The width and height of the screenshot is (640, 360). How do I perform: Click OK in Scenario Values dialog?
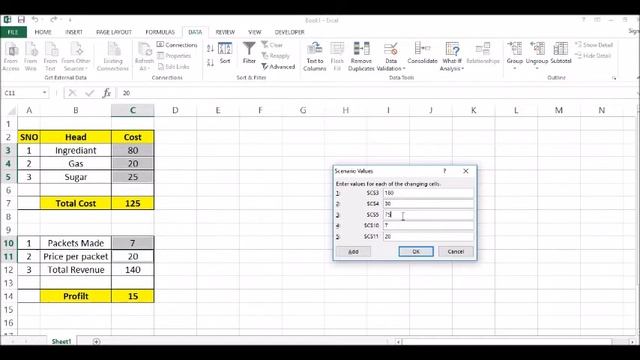coord(416,251)
